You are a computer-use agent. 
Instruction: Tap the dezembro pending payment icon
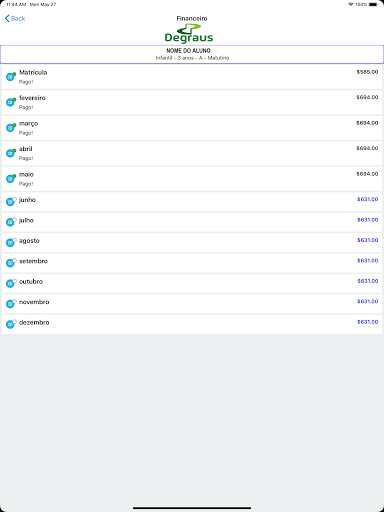(x=11, y=324)
